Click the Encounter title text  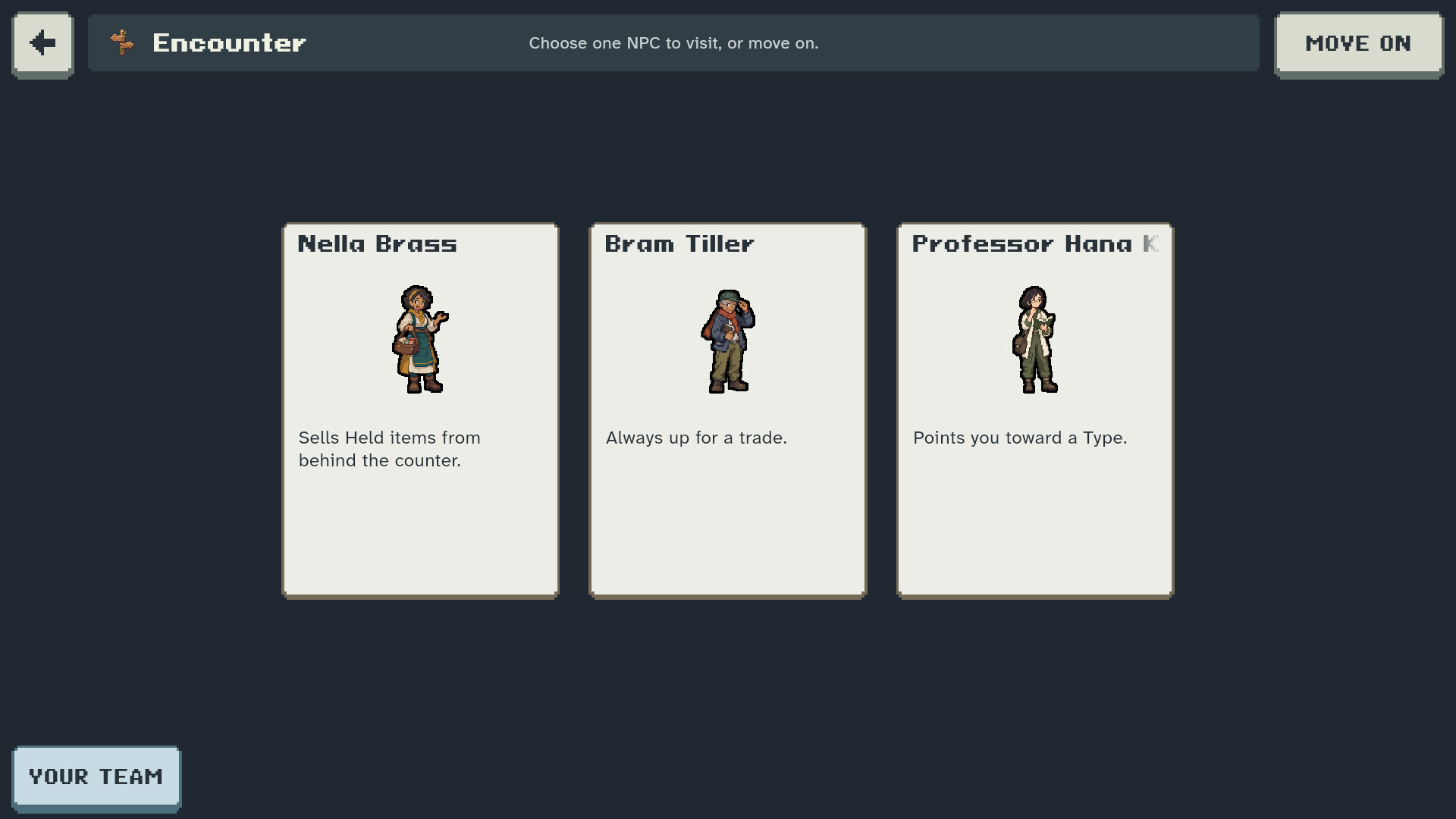(229, 43)
